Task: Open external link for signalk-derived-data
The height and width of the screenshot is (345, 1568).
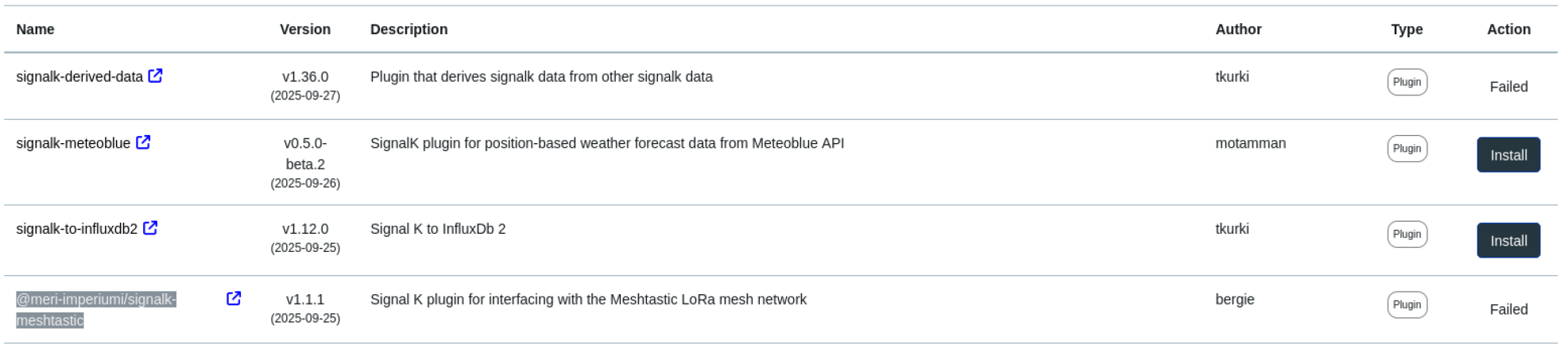Action: coord(156,76)
